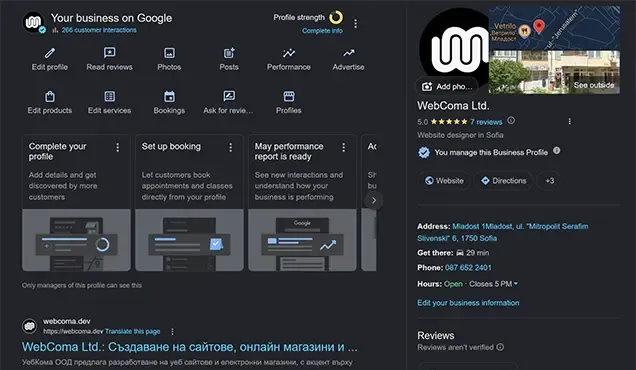The image size is (636, 370).
Task: Open the Bookings calendar icon
Action: tap(169, 97)
